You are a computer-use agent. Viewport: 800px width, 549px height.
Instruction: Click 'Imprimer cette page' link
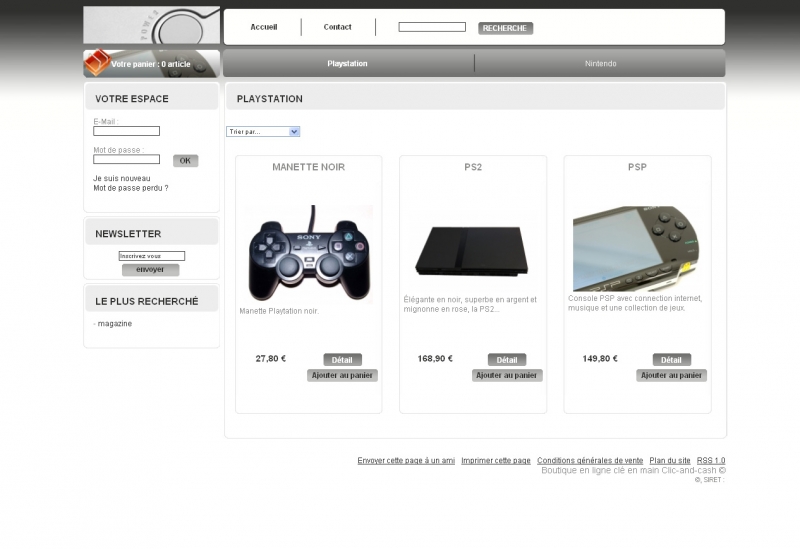pos(496,461)
